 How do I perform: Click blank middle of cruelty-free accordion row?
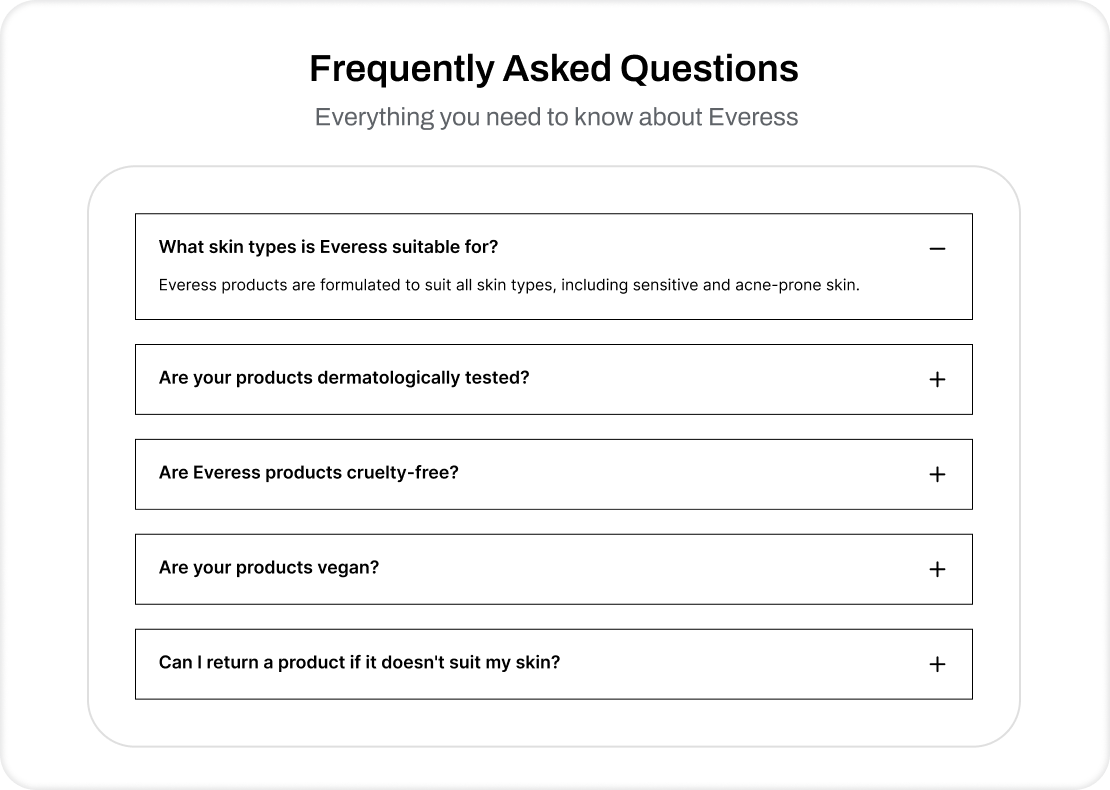pyautogui.click(x=690, y=474)
